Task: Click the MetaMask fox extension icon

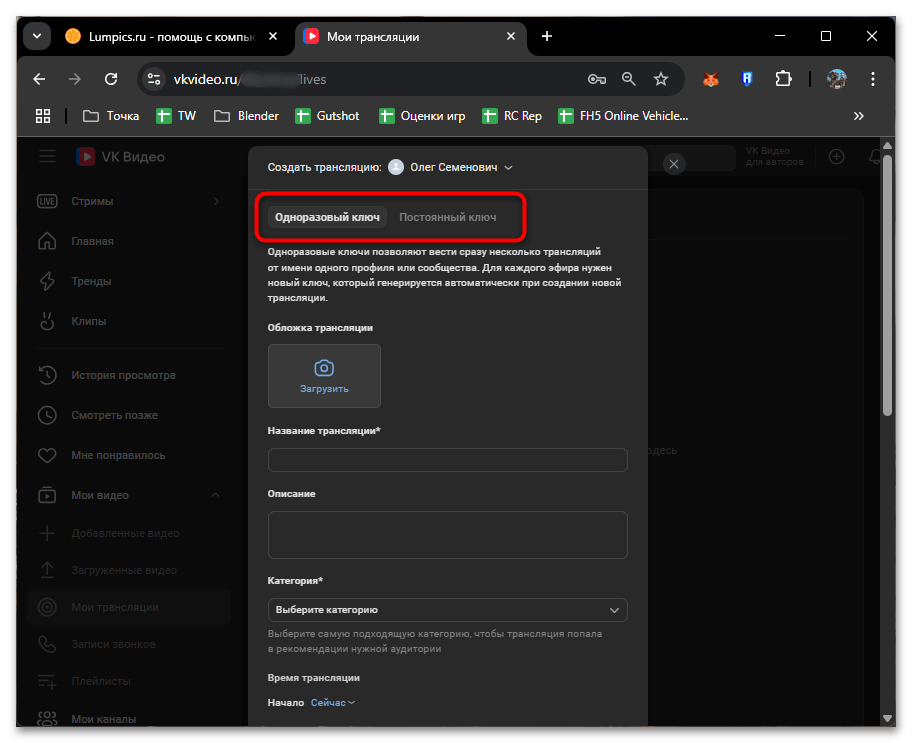Action: point(710,79)
